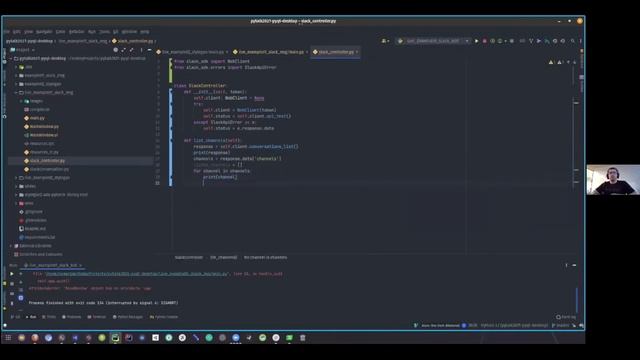The height and width of the screenshot is (360, 640).
Task: Expand the live_example1_slack_msg folder
Action: (17, 76)
